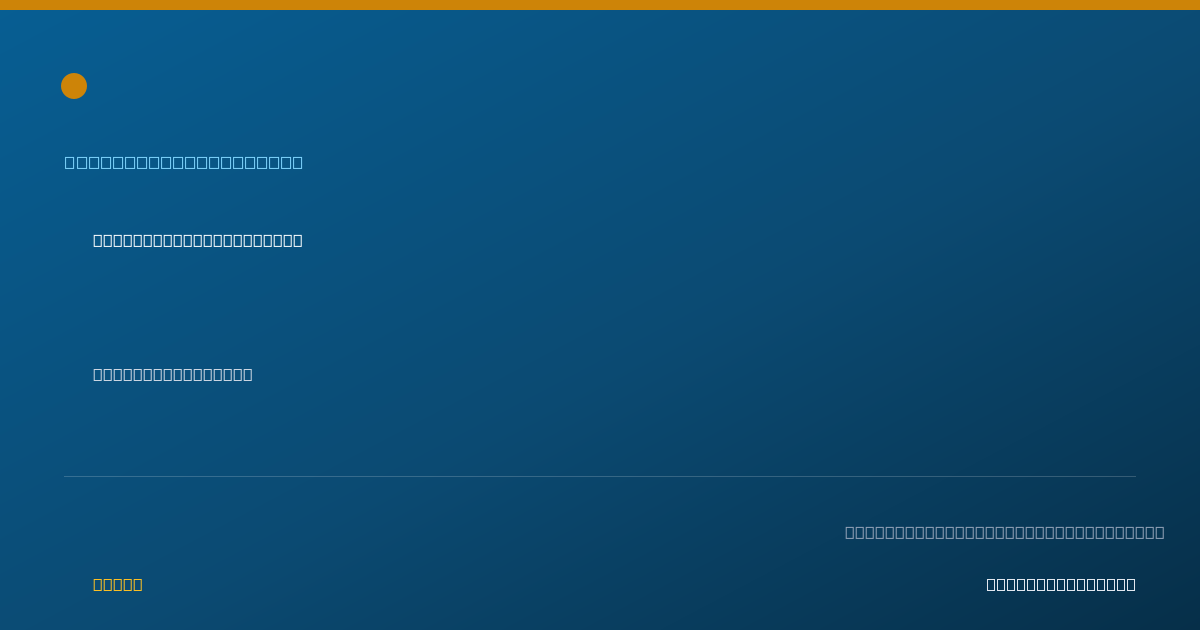Click the white label in the footer
Screen dimensions: 1200x630
pos(1061,584)
